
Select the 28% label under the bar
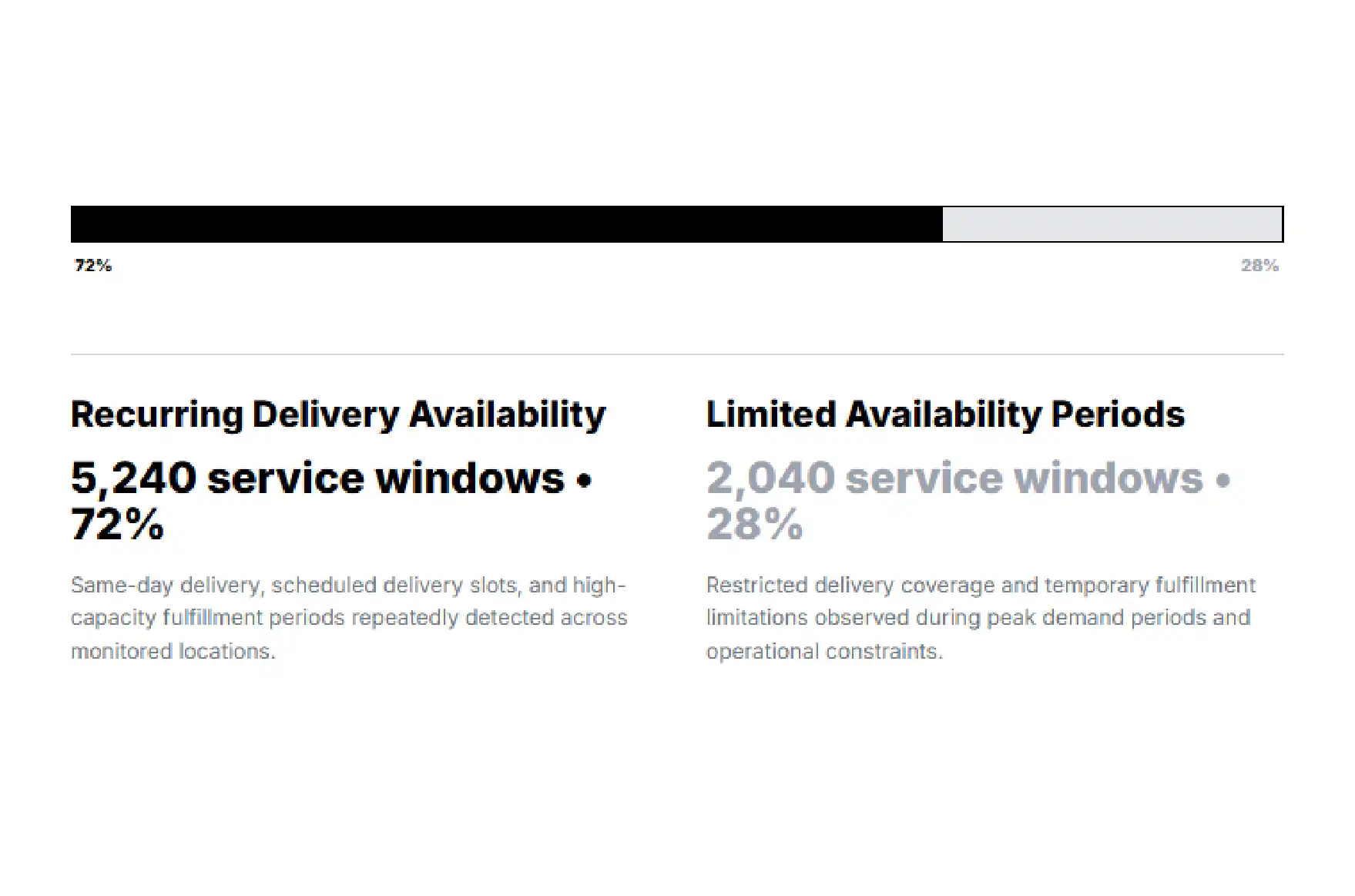click(1259, 266)
